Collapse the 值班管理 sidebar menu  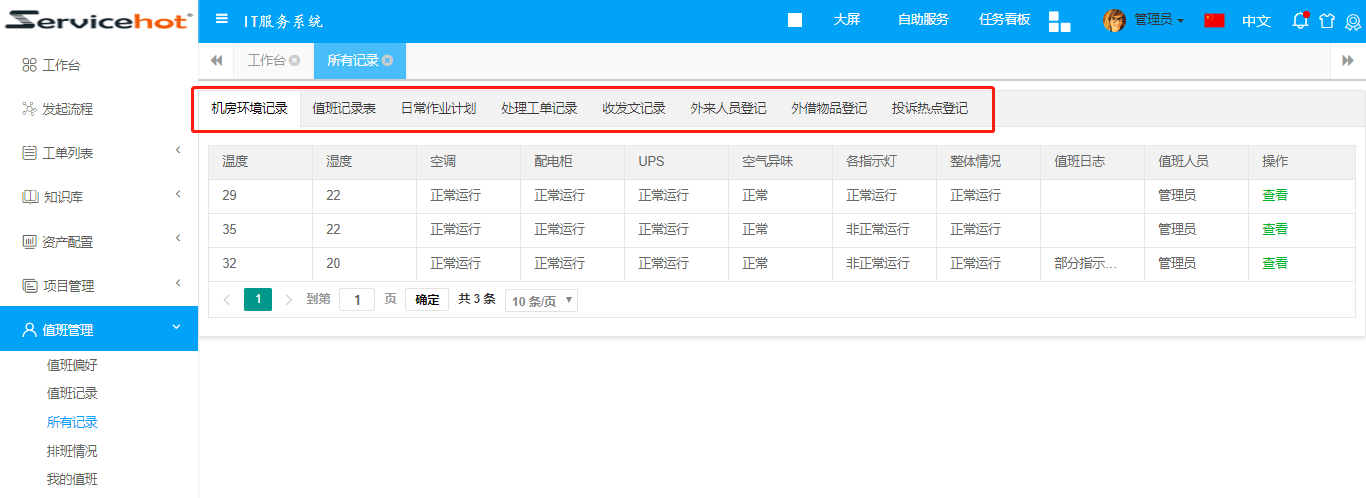(99, 329)
